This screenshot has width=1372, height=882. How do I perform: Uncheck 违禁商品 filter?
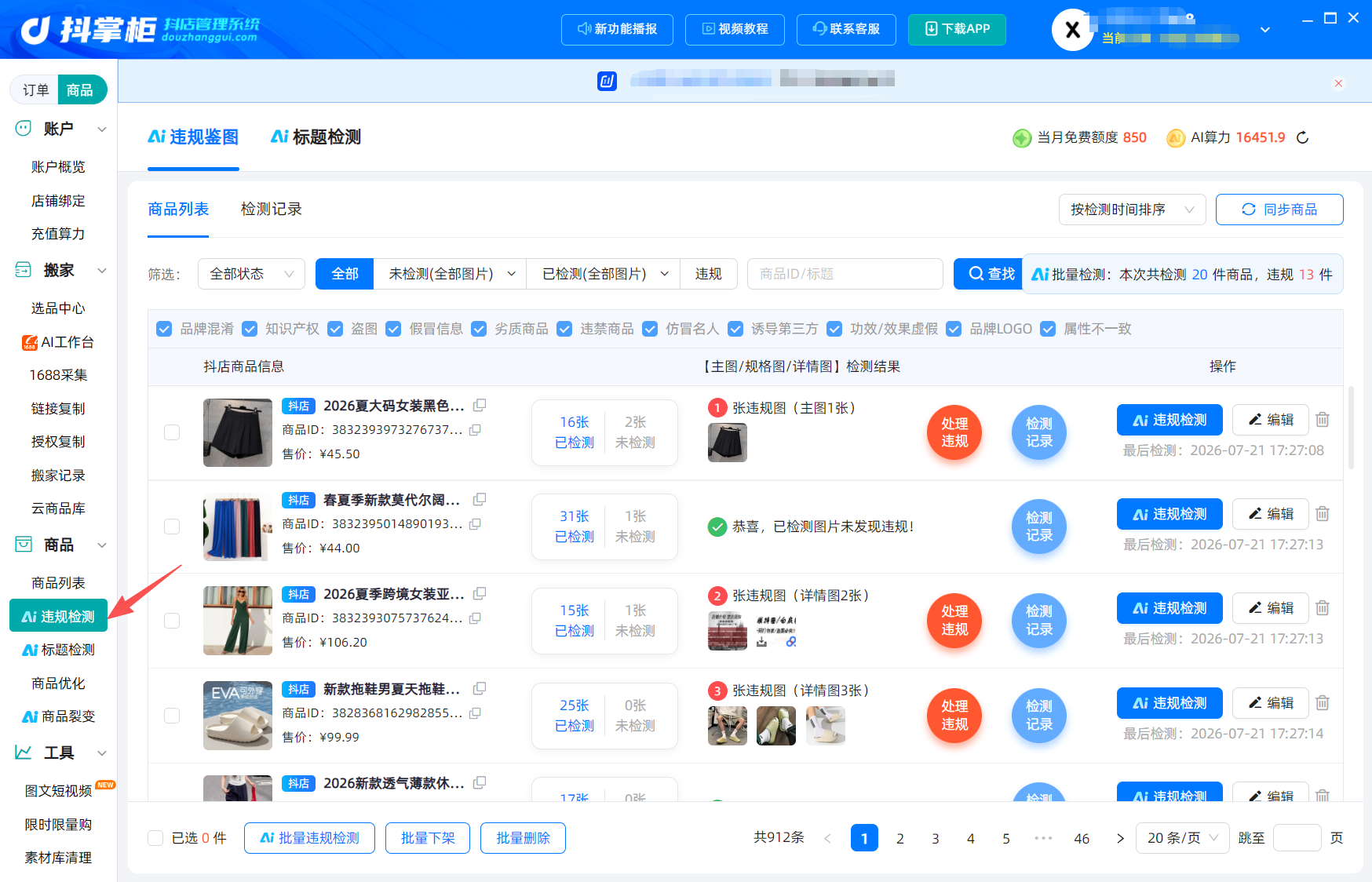[x=564, y=329]
